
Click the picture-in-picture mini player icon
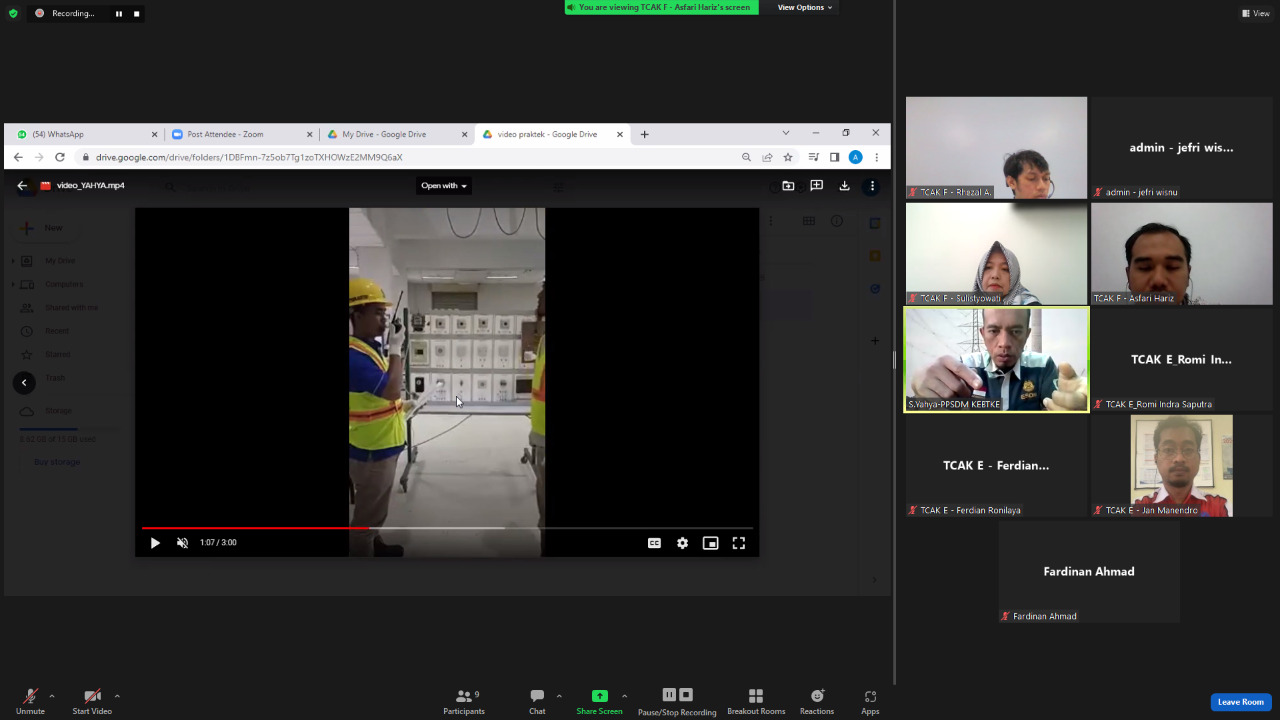[x=710, y=543]
